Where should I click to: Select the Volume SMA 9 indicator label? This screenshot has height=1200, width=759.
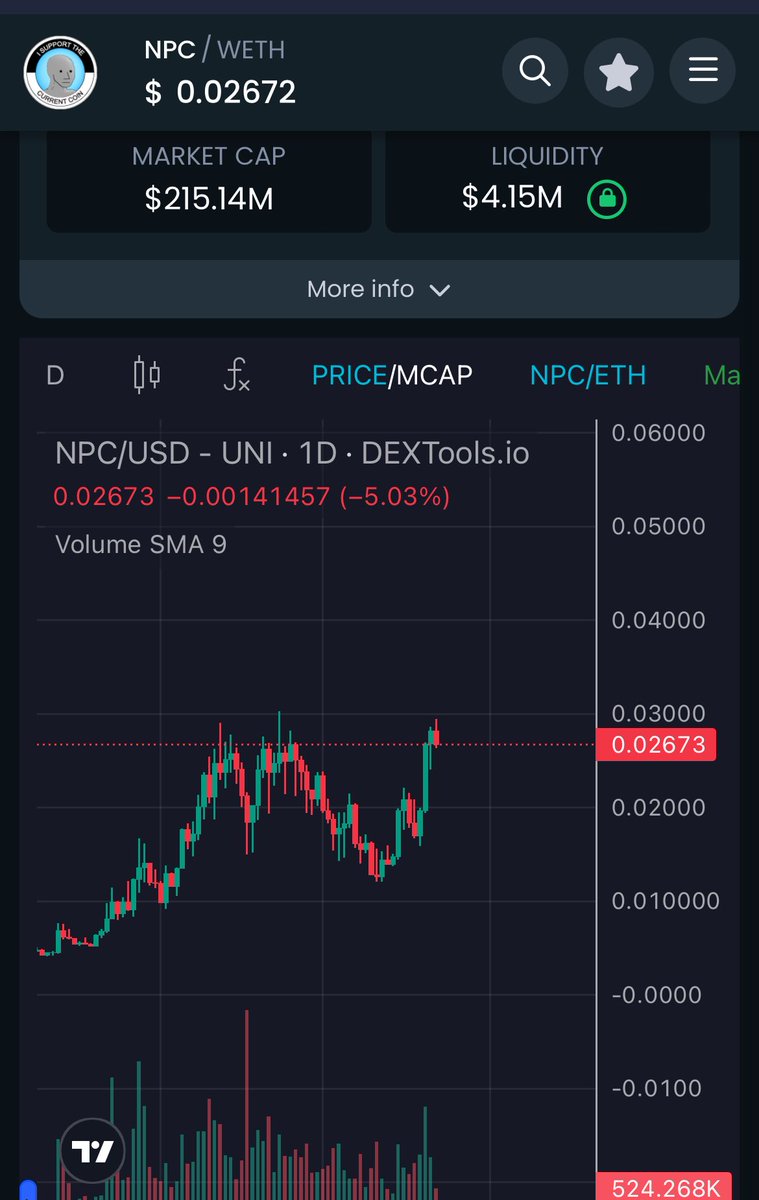141,545
